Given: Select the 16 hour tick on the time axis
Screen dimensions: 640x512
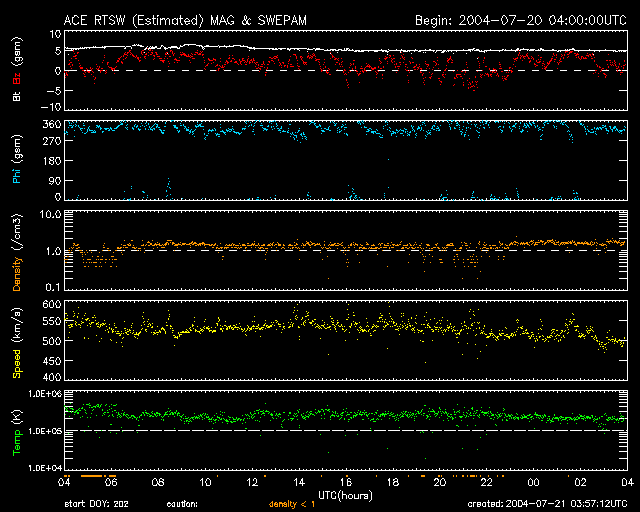Looking at the screenshot, I should [x=345, y=482].
